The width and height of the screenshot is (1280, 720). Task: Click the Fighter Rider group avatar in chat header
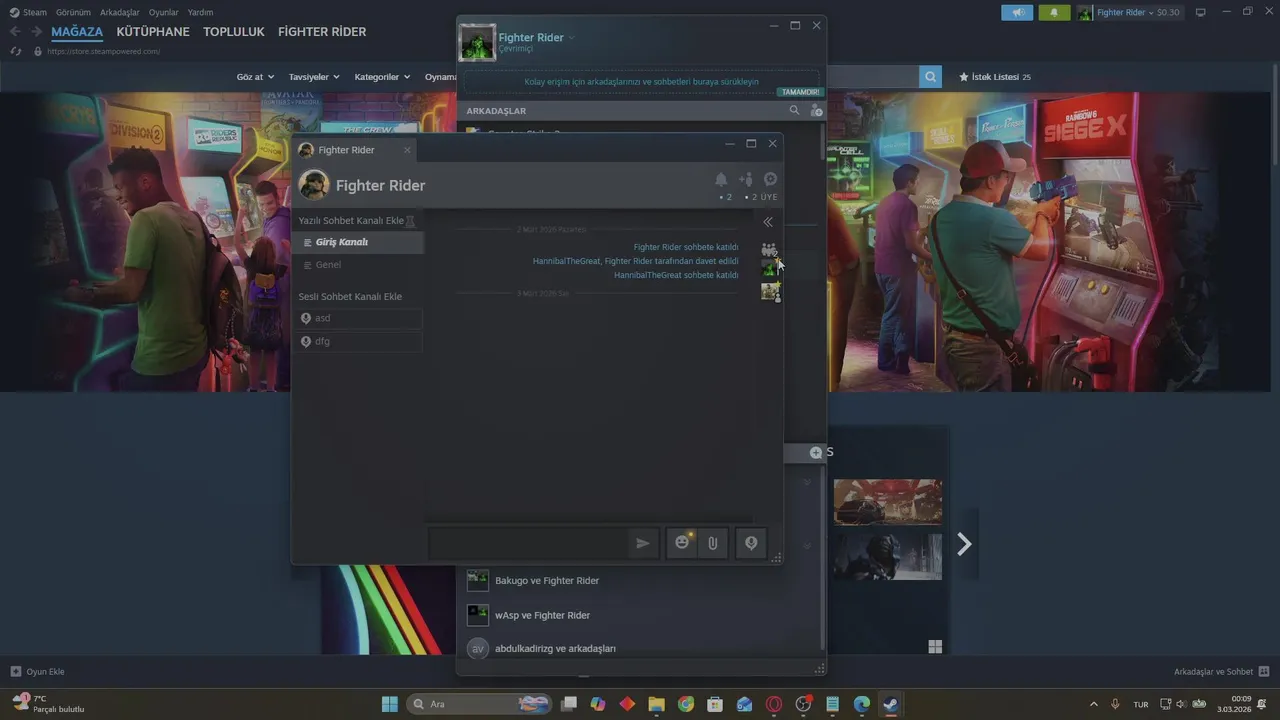click(x=314, y=185)
